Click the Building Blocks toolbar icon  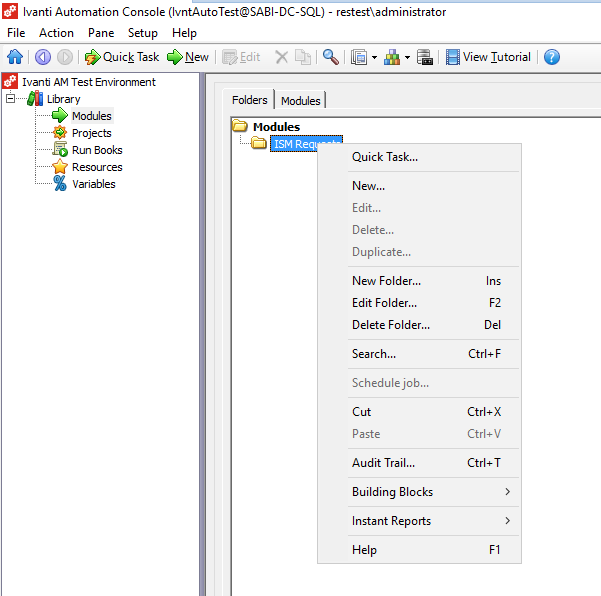(x=392, y=57)
